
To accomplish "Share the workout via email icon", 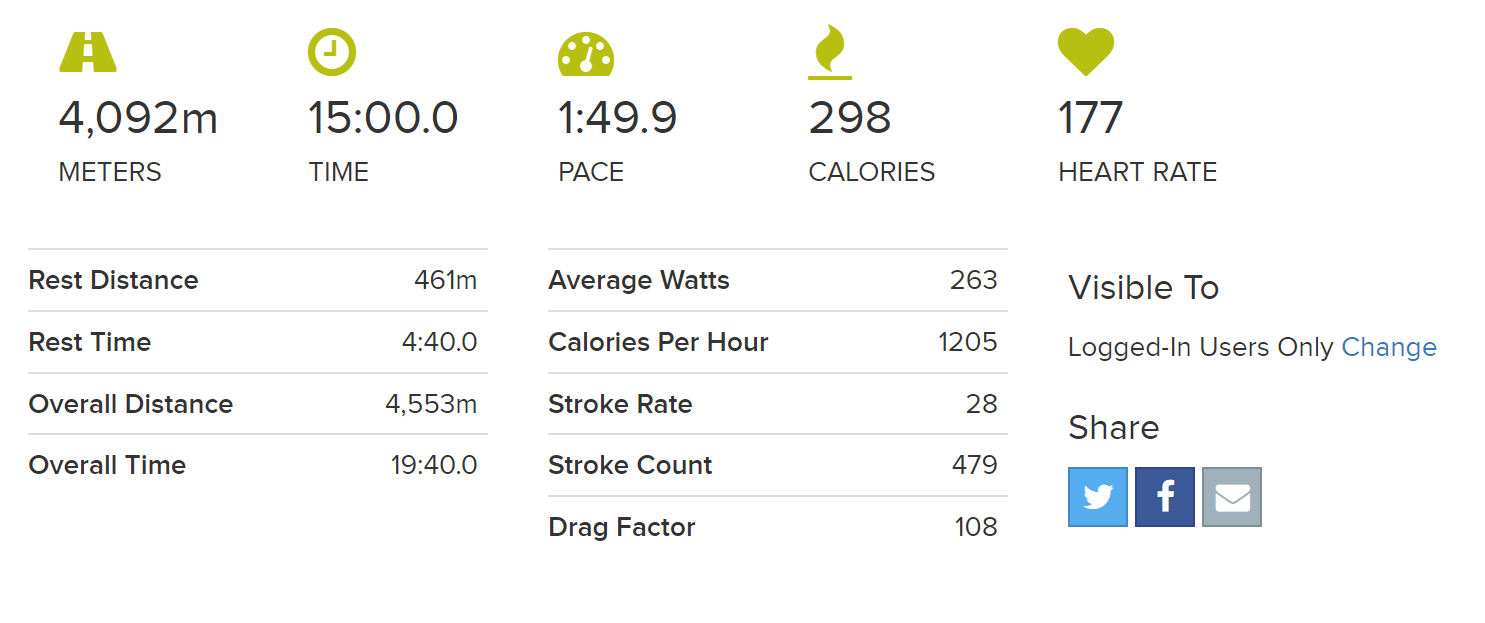I will [1232, 497].
